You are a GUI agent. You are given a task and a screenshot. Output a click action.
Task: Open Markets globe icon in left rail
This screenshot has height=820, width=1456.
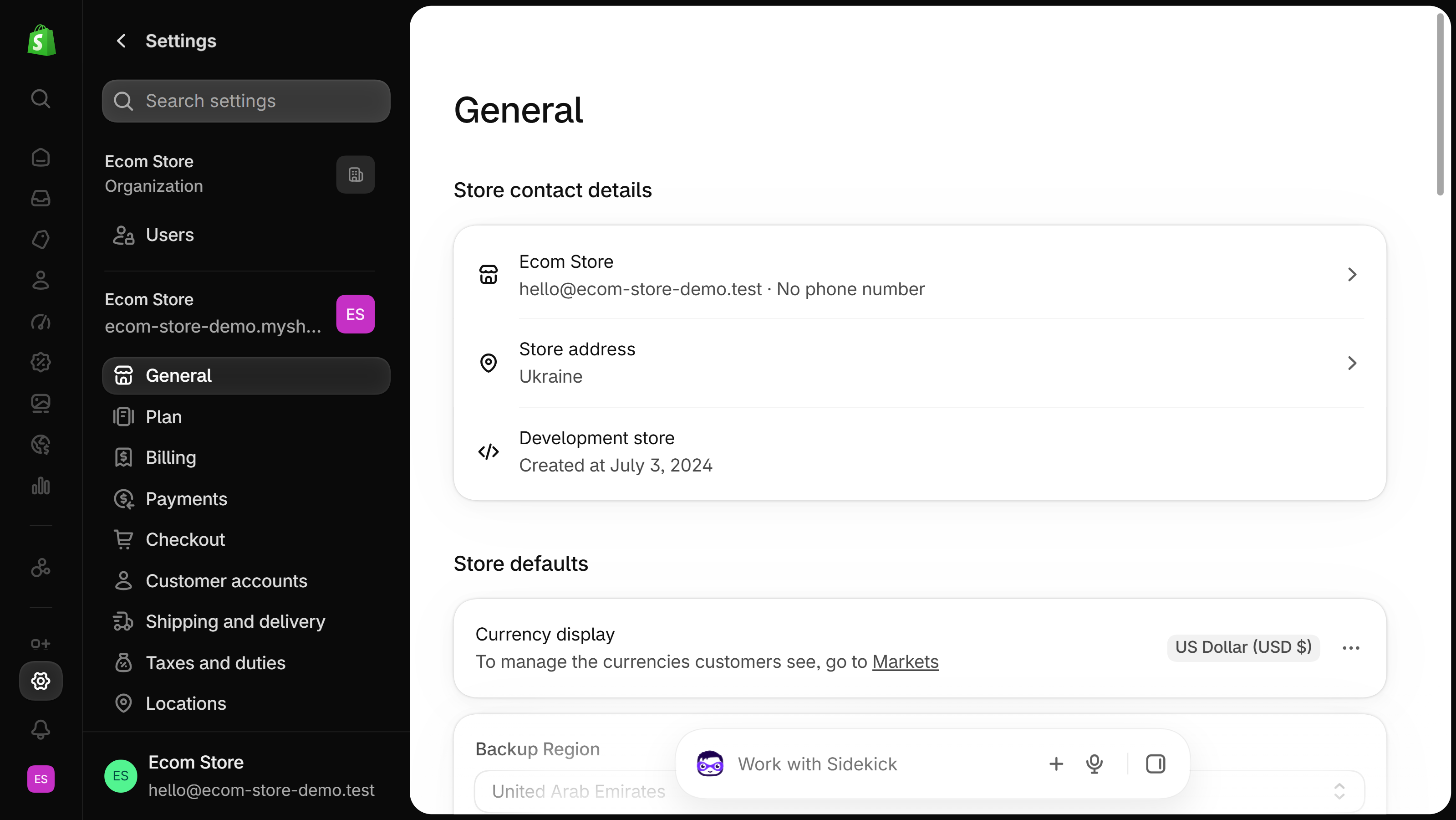point(41,445)
